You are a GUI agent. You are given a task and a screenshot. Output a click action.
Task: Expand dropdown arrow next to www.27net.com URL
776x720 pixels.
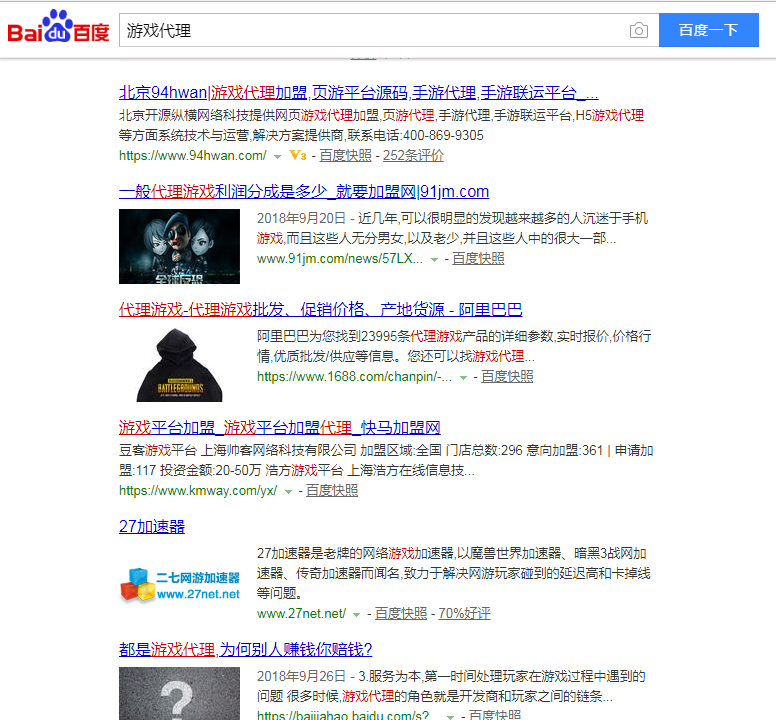(x=357, y=615)
